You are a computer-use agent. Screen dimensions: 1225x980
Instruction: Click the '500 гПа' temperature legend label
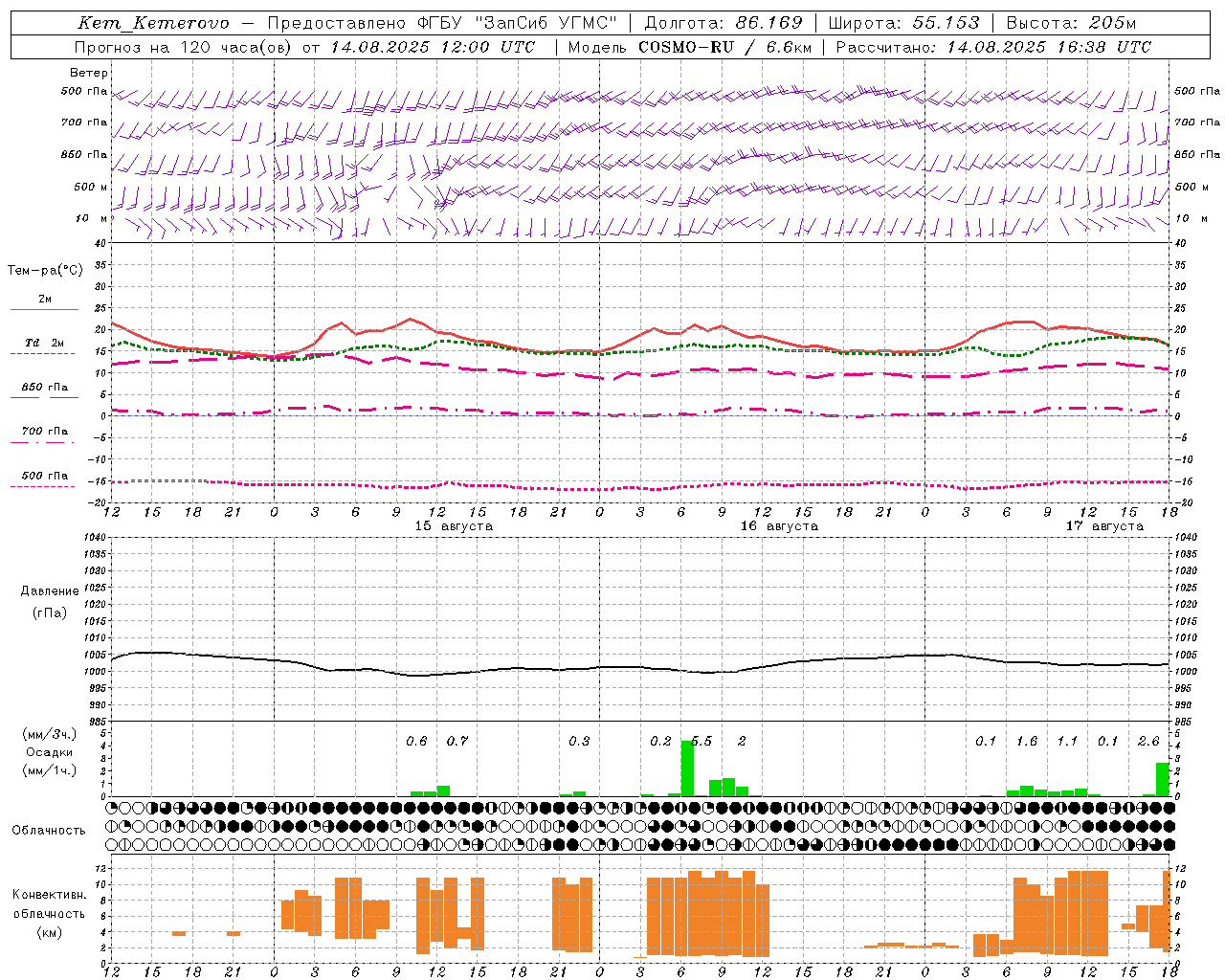pos(45,476)
